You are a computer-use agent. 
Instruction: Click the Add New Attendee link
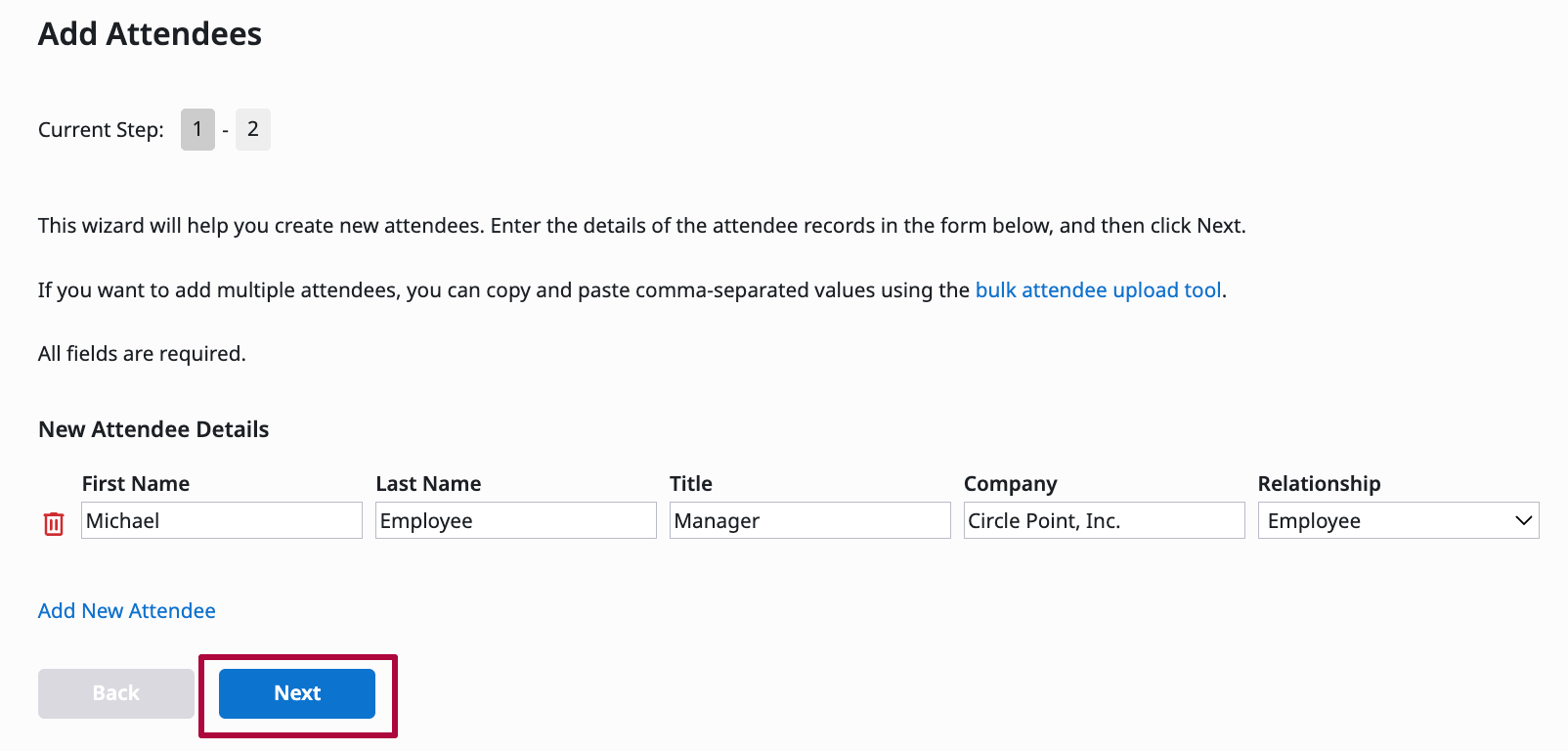click(127, 611)
